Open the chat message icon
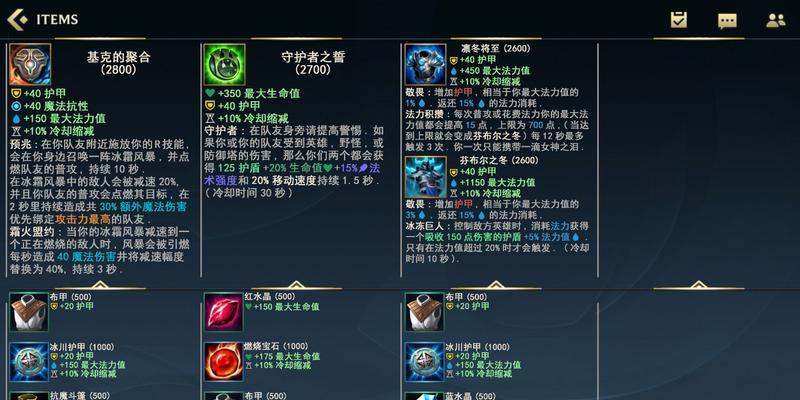The width and height of the screenshot is (800, 400). click(x=727, y=20)
